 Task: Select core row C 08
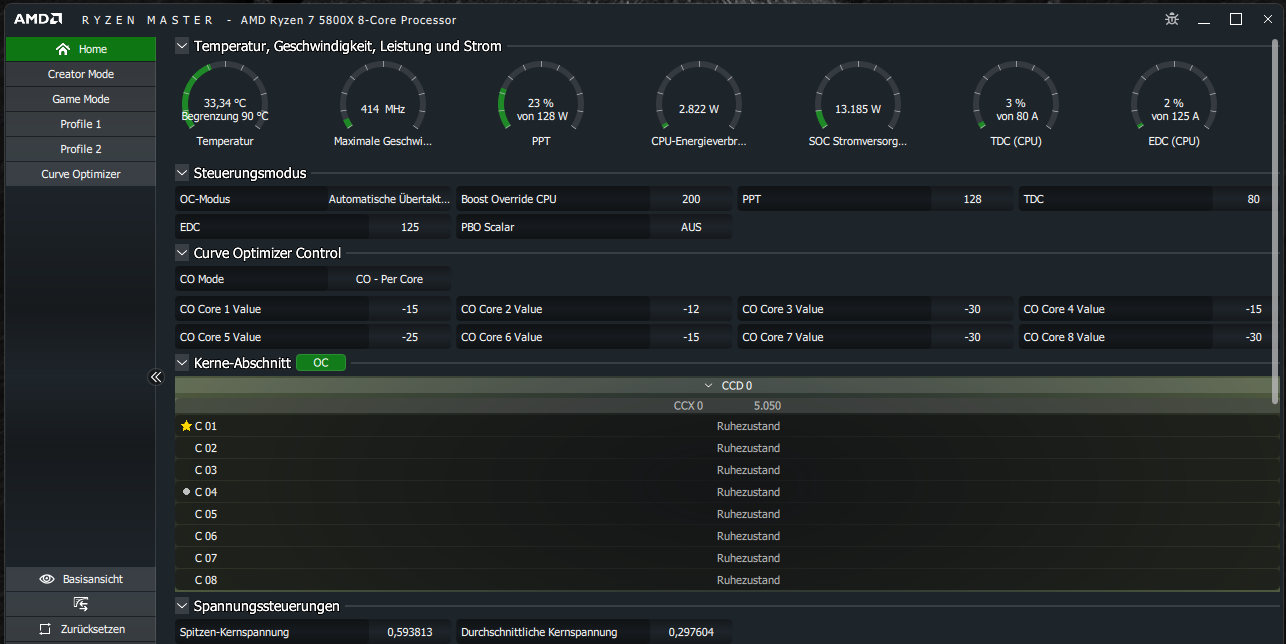[x=727, y=580]
